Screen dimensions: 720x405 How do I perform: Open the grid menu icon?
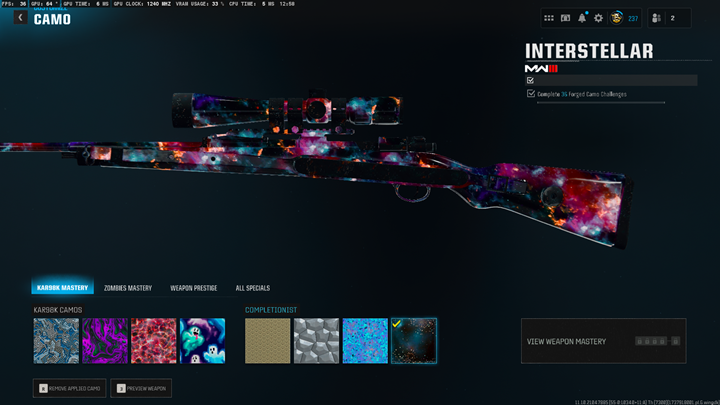(549, 18)
